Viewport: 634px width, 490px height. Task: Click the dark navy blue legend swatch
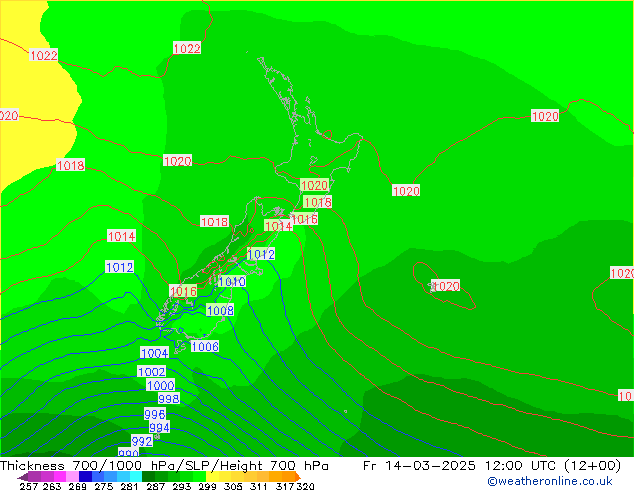(x=85, y=477)
